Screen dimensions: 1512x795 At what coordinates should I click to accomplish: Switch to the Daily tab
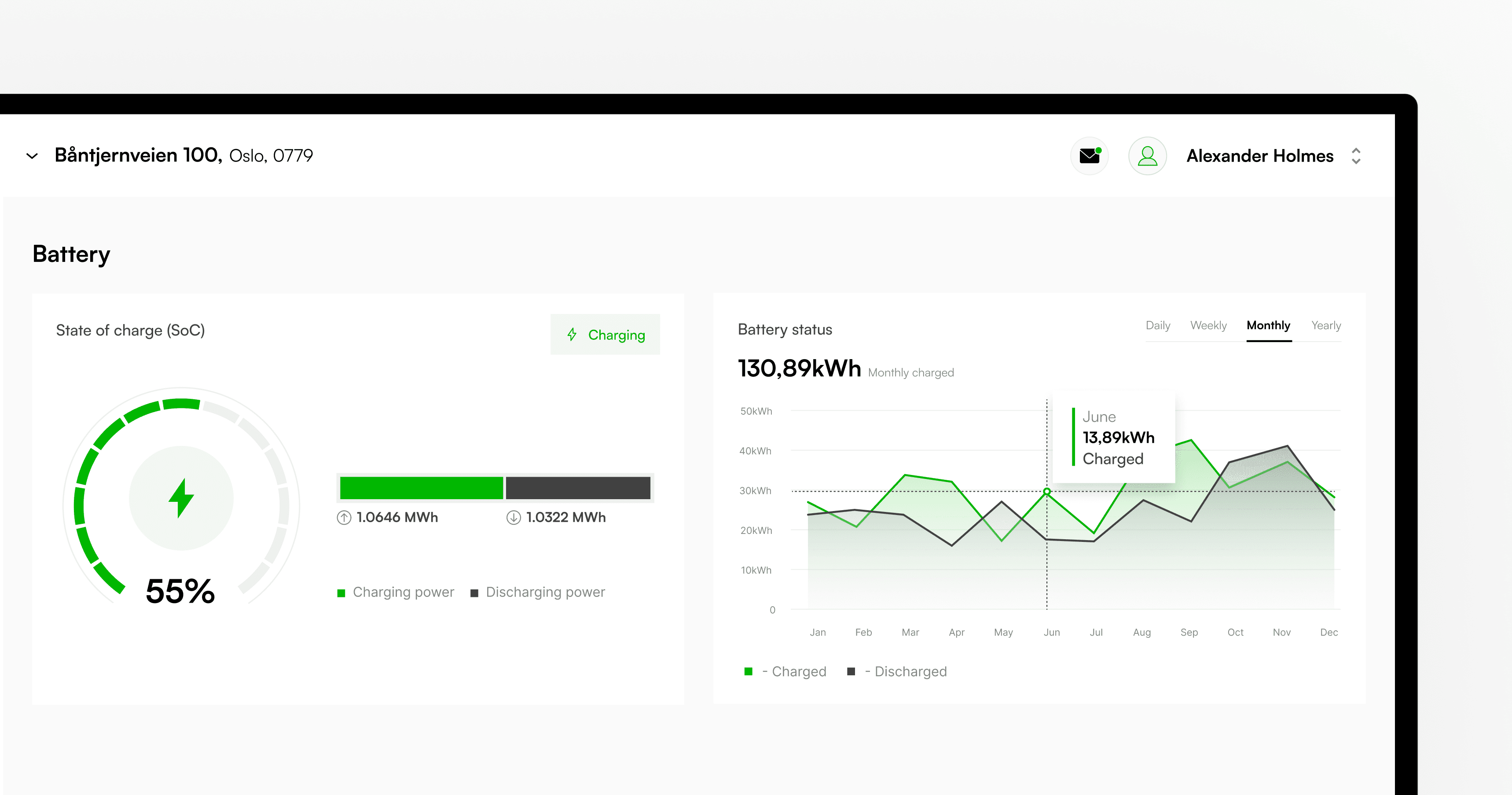pyautogui.click(x=1157, y=325)
